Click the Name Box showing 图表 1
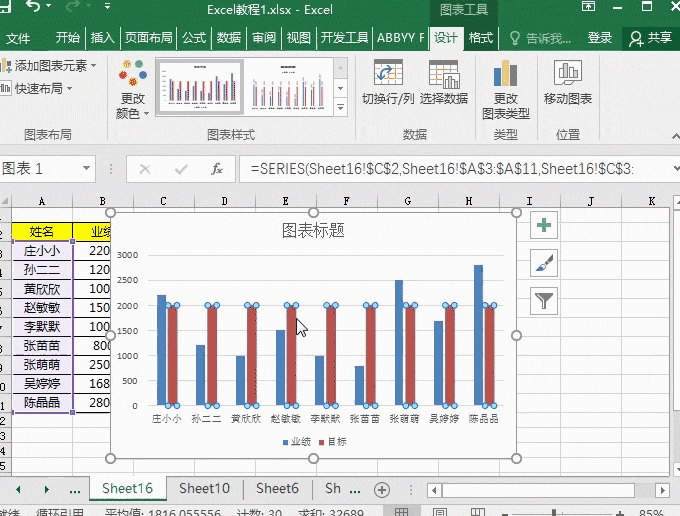Screen dimensions: 680x516 39,168
